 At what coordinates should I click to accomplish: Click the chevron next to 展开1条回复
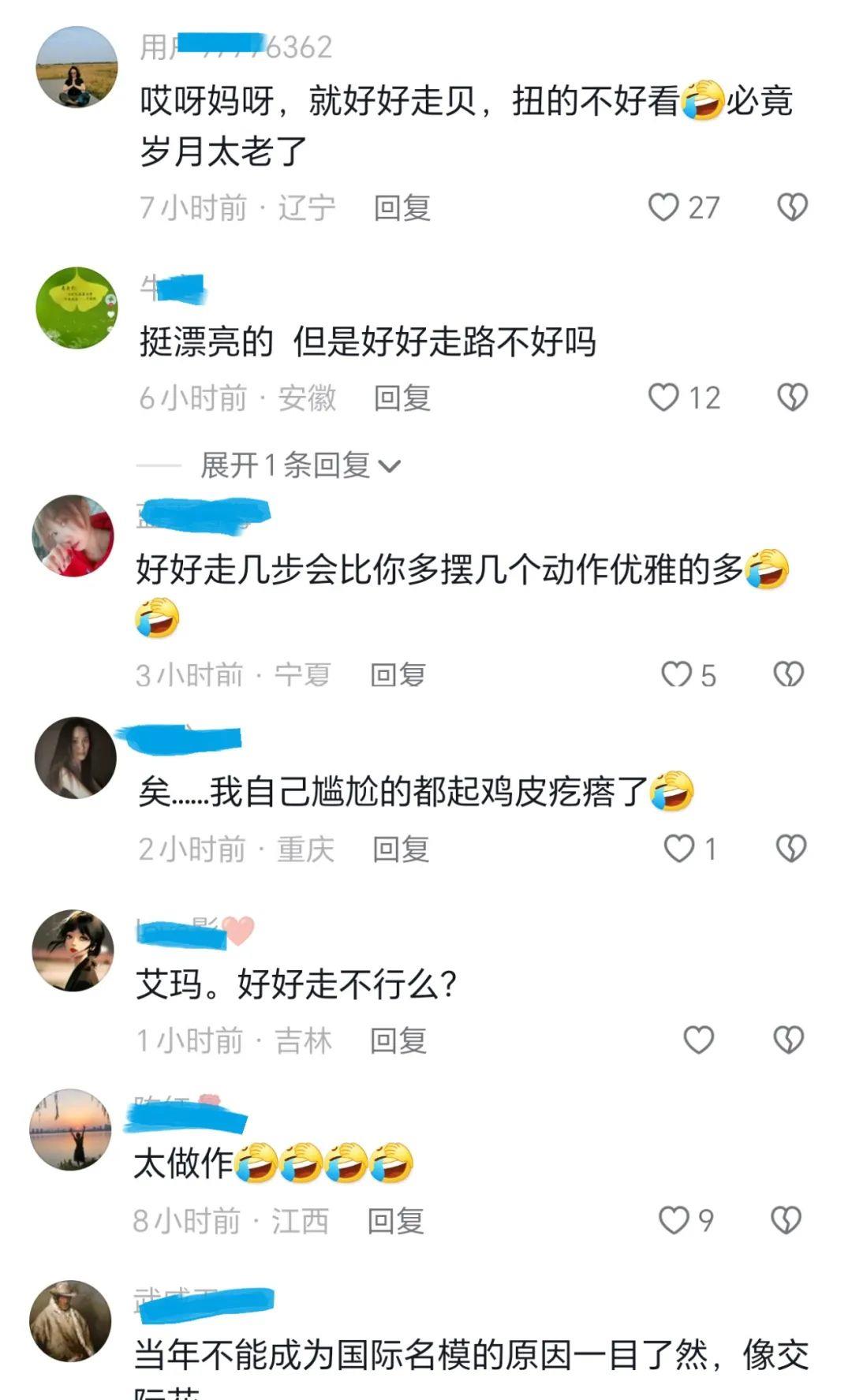[x=390, y=467]
